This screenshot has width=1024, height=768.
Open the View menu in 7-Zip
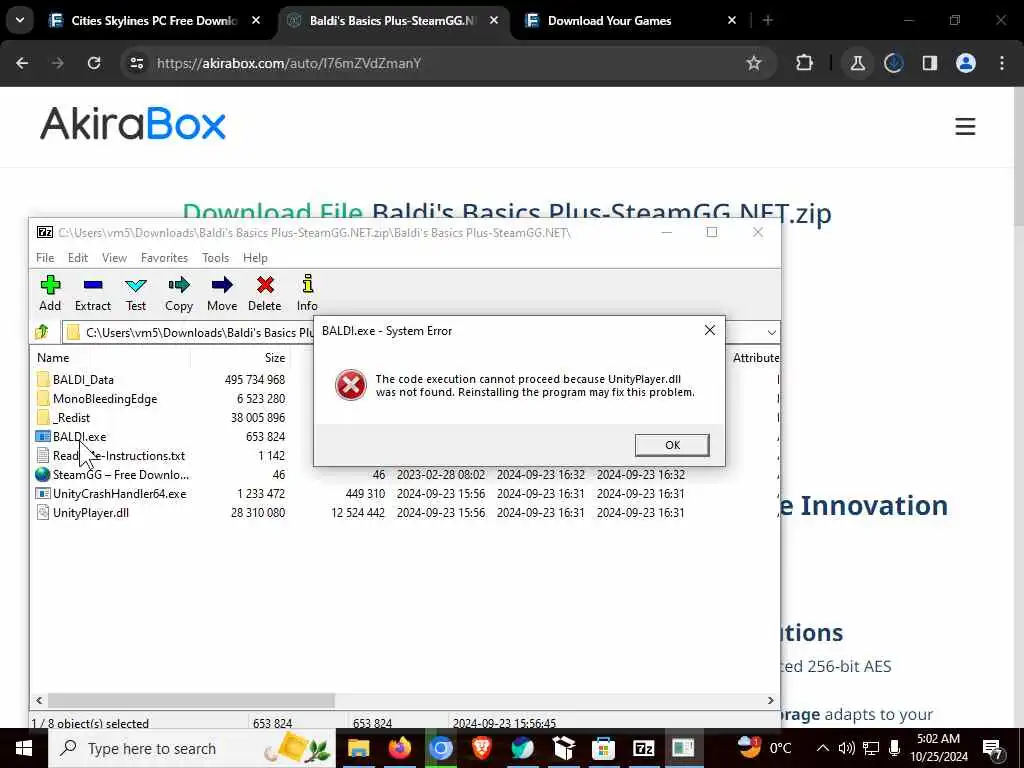click(x=114, y=258)
